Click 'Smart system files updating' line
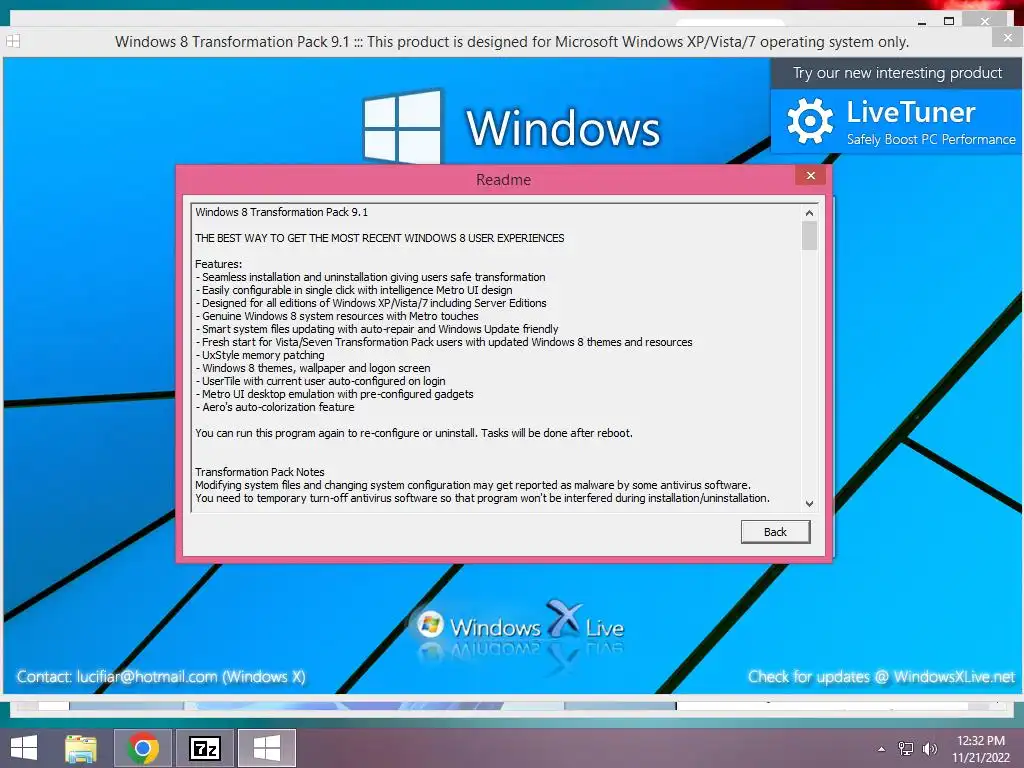 (377, 329)
